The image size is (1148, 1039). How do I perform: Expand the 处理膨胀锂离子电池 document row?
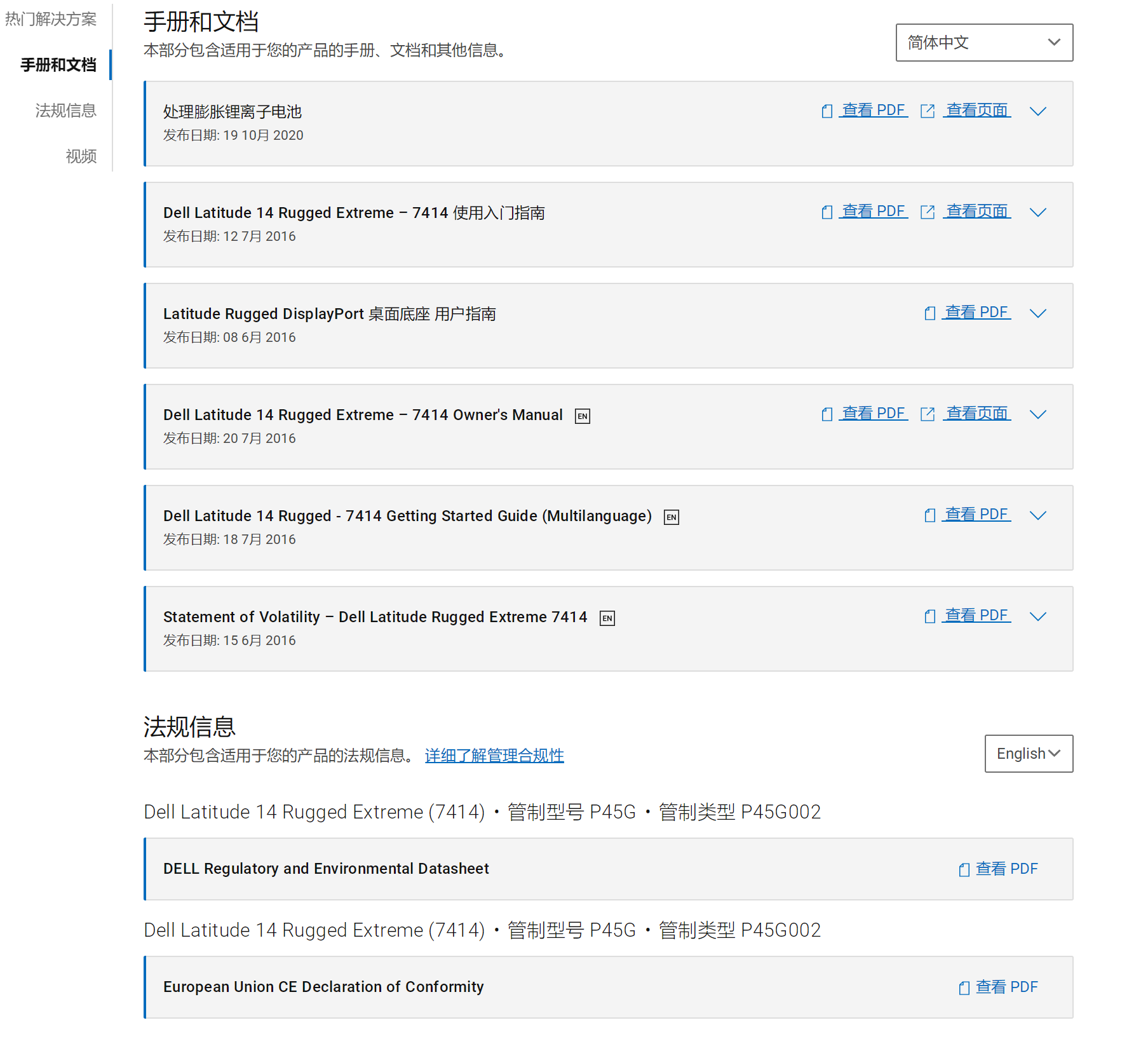tap(1038, 112)
